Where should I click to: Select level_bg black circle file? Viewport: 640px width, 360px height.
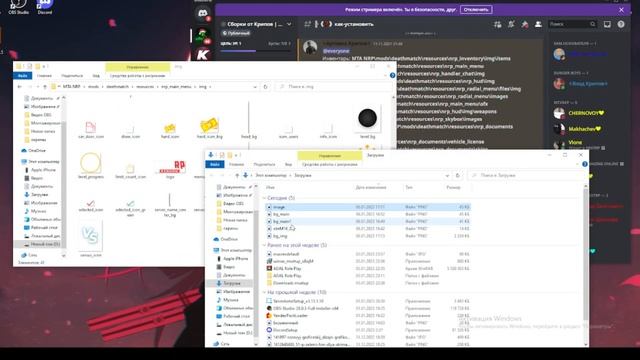pyautogui.click(x=367, y=122)
